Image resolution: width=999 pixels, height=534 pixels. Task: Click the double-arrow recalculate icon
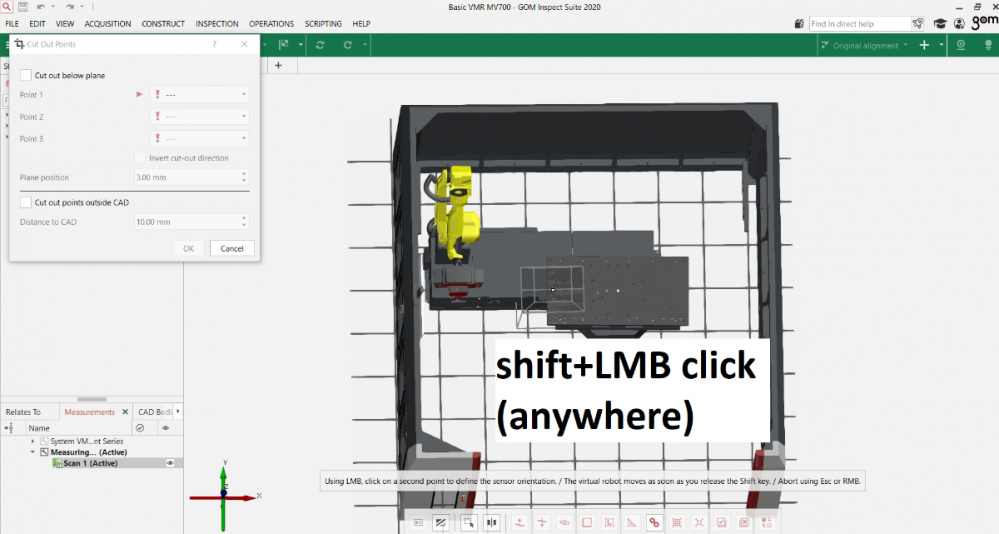pyautogui.click(x=320, y=45)
